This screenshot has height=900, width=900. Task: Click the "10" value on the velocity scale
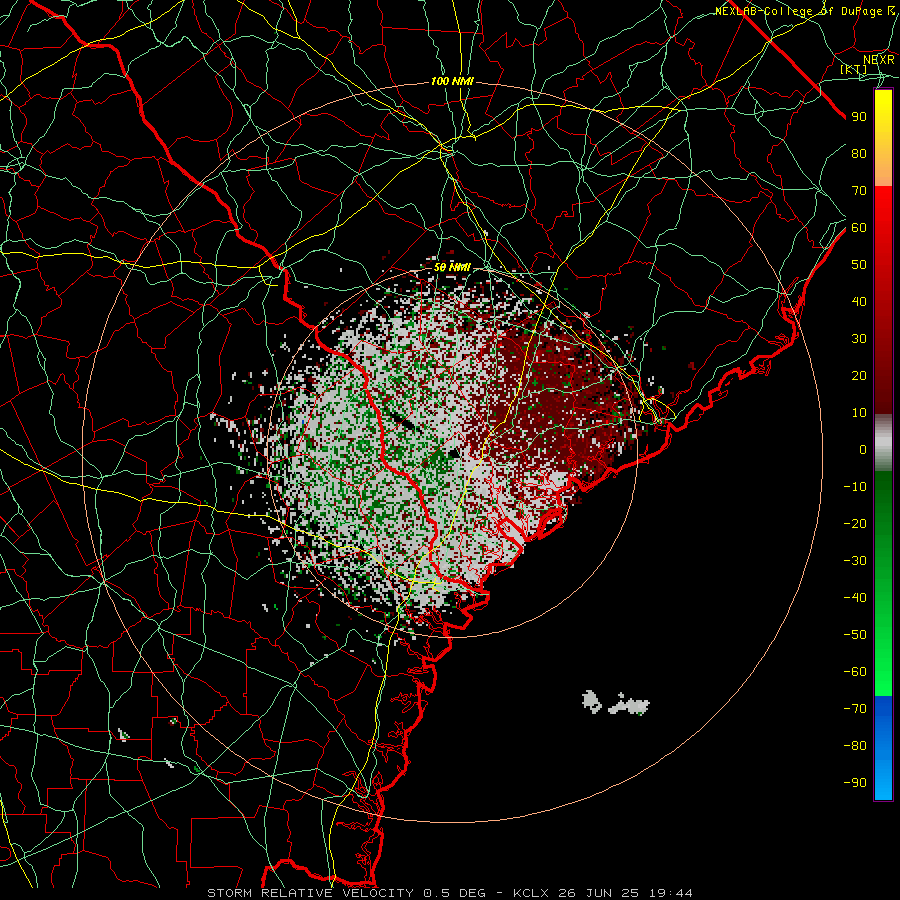(859, 413)
